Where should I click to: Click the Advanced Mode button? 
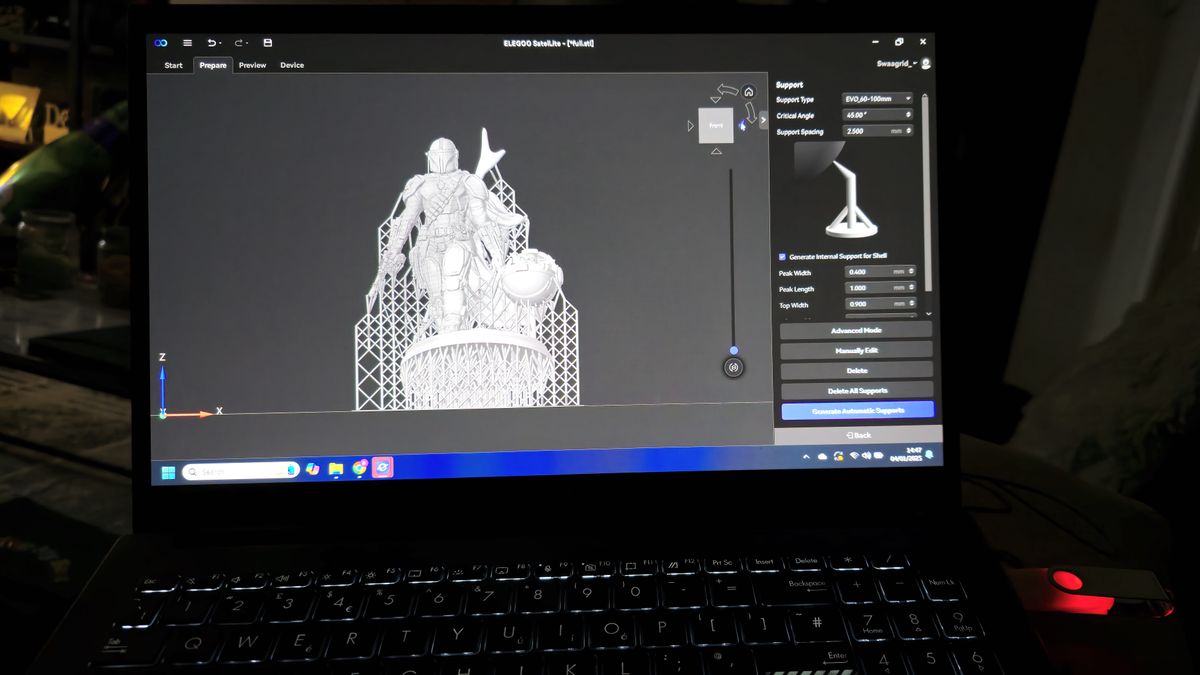pyautogui.click(x=856, y=330)
